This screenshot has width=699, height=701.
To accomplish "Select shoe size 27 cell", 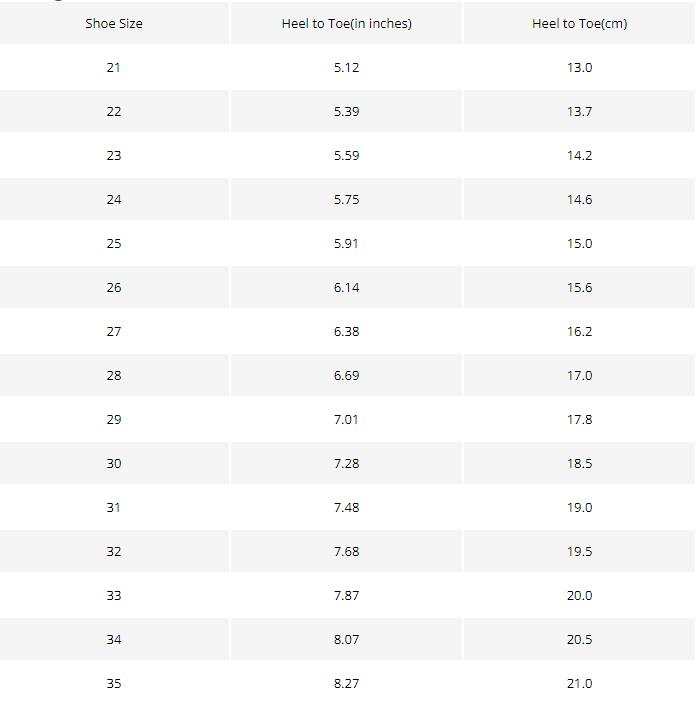I will [x=114, y=332].
